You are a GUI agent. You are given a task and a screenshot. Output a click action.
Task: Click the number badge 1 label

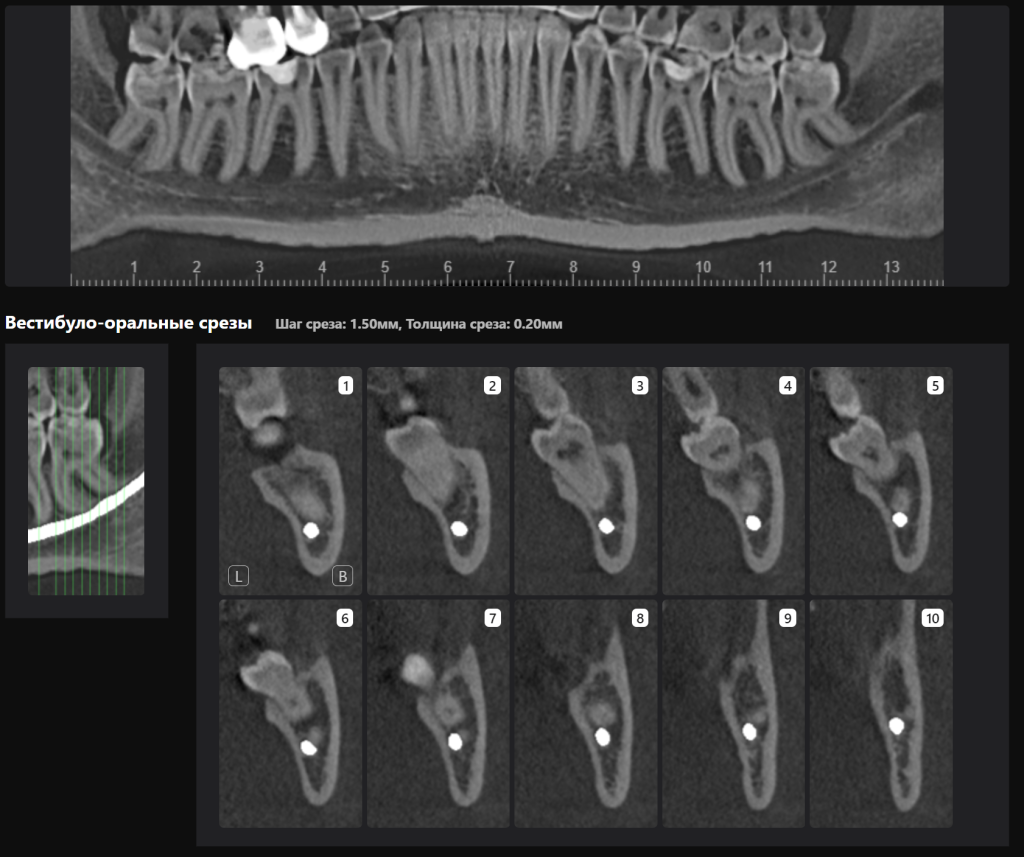345,385
